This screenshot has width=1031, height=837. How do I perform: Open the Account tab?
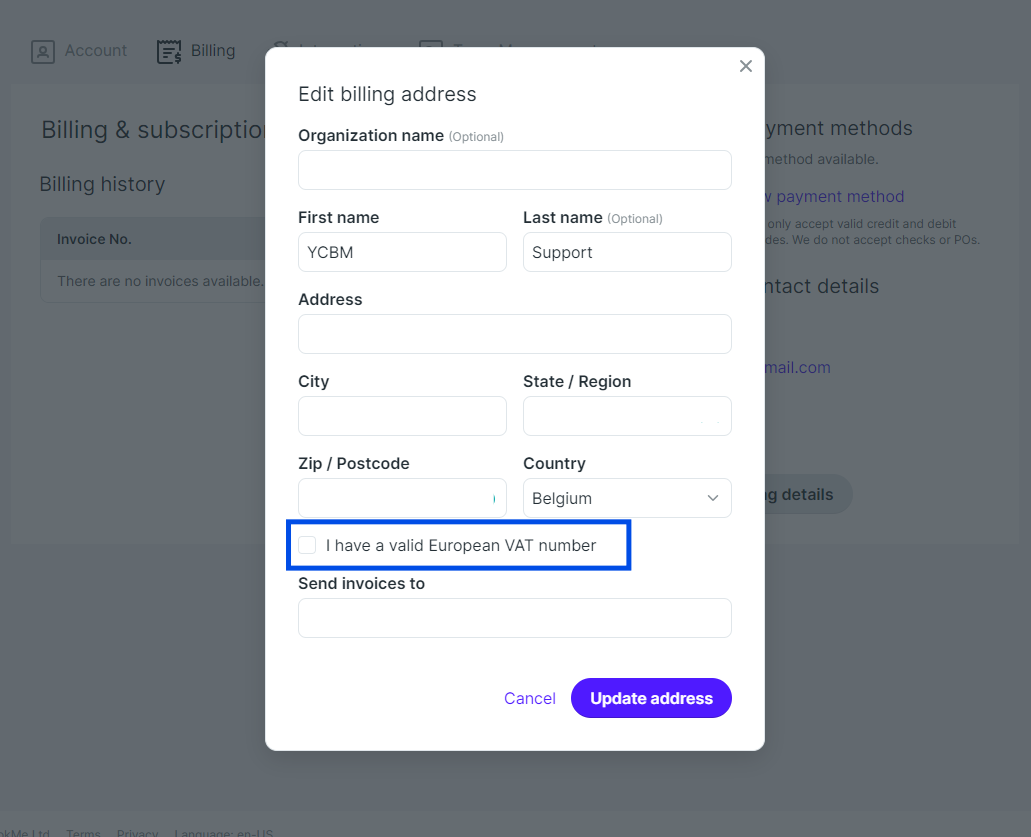pos(79,51)
